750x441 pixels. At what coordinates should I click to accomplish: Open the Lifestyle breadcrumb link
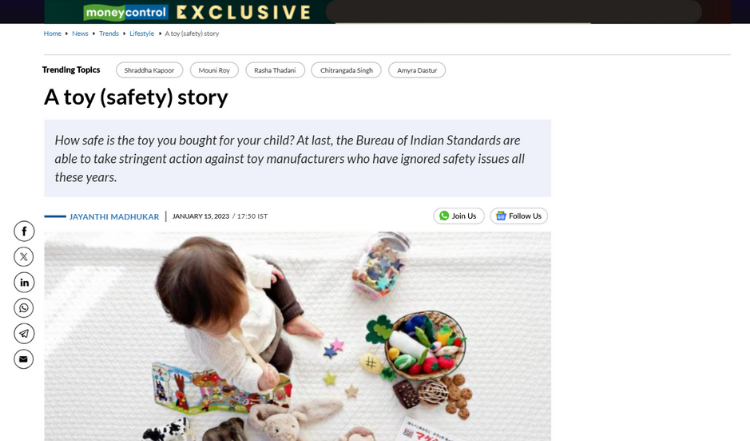click(x=142, y=33)
